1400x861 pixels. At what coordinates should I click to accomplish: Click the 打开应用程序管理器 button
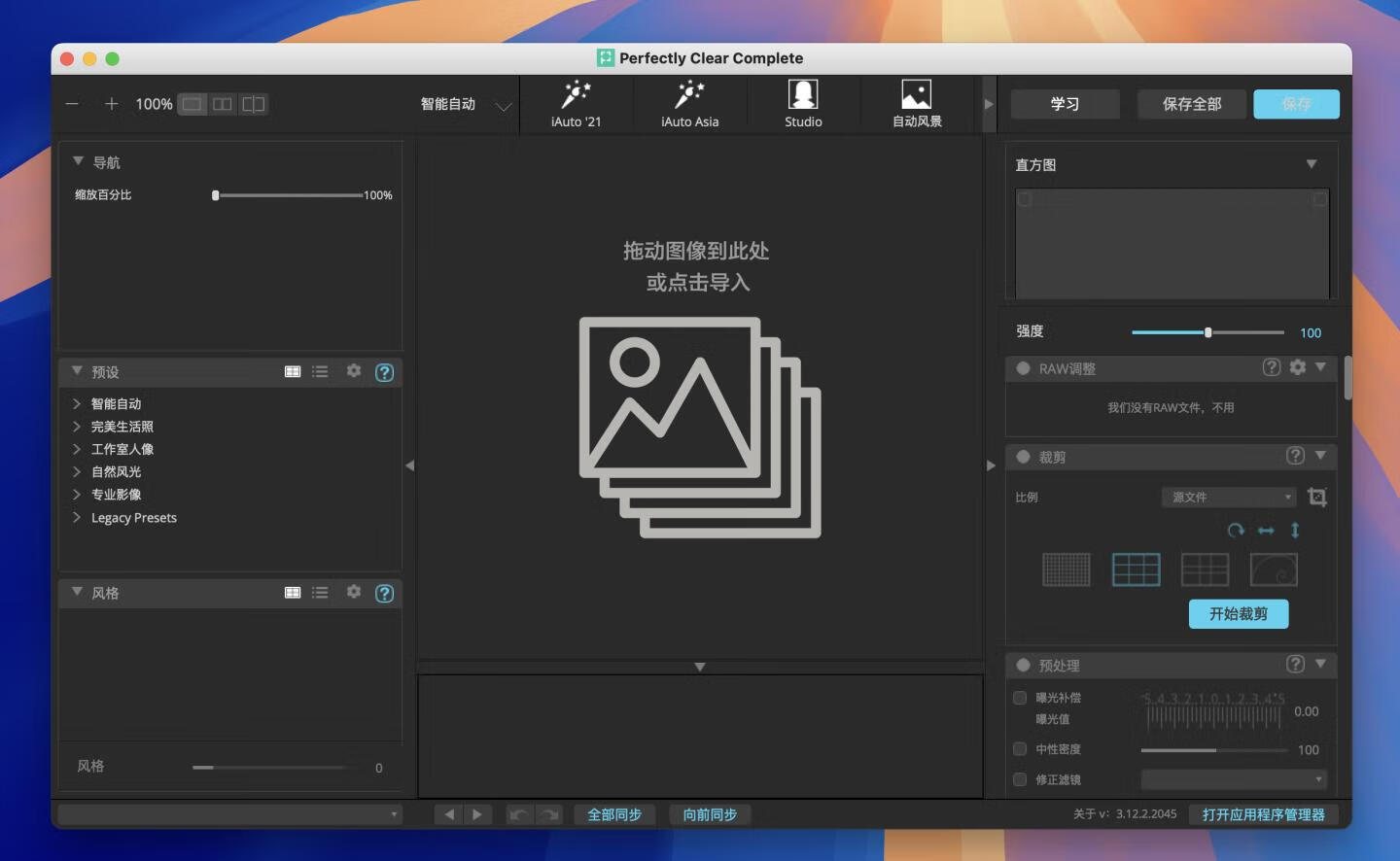[x=1263, y=814]
